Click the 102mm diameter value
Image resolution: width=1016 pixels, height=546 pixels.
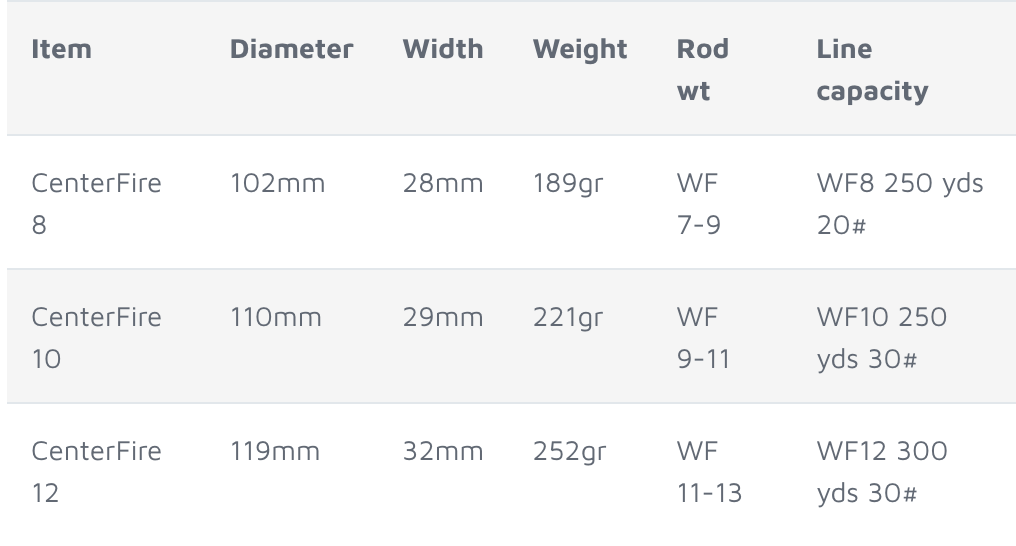coord(277,183)
